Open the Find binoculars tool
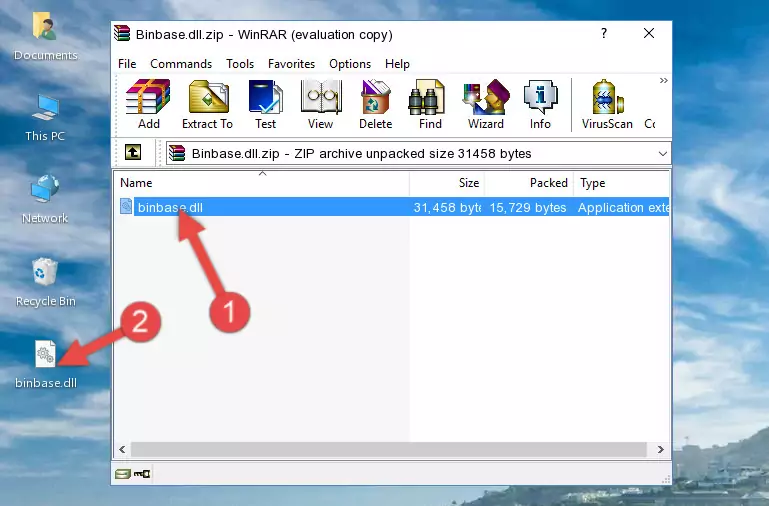The image size is (769, 506). 430,104
